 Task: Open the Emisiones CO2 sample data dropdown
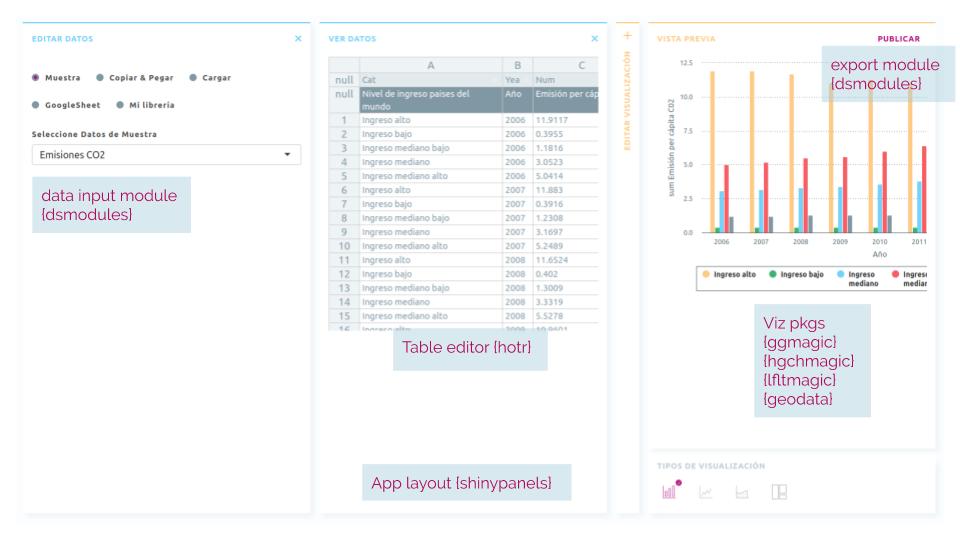point(166,155)
